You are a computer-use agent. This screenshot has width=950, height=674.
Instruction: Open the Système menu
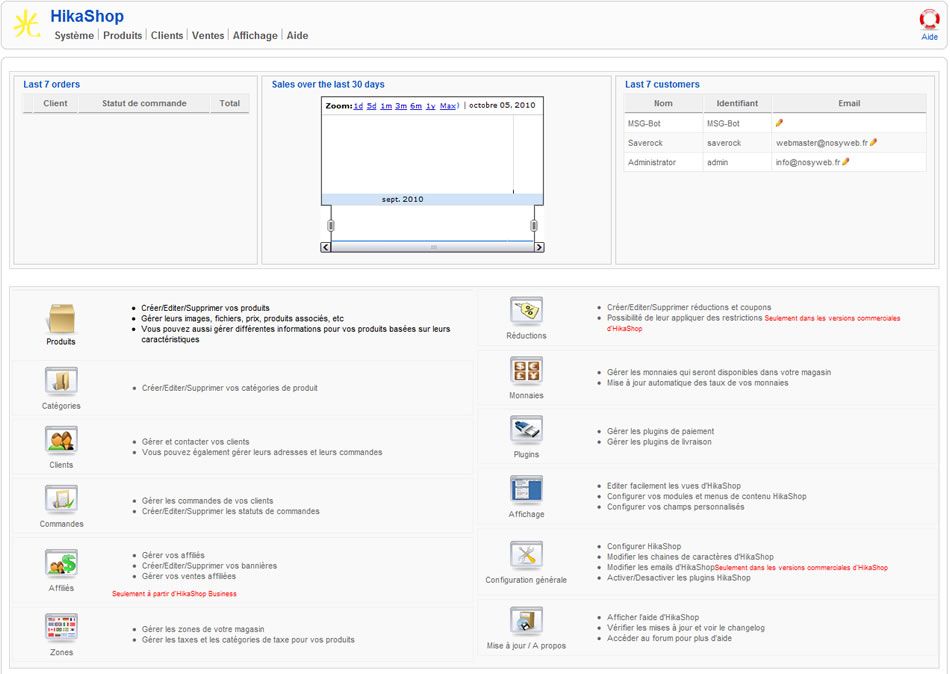point(74,35)
